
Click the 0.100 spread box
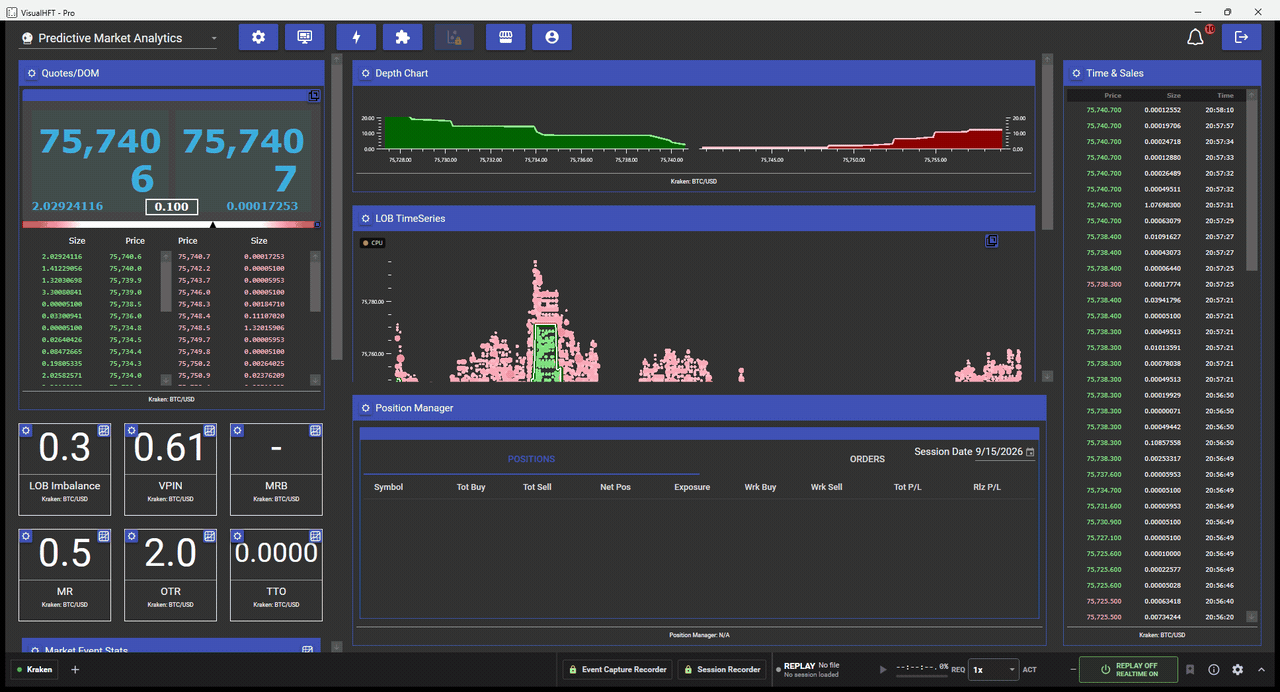[171, 207]
